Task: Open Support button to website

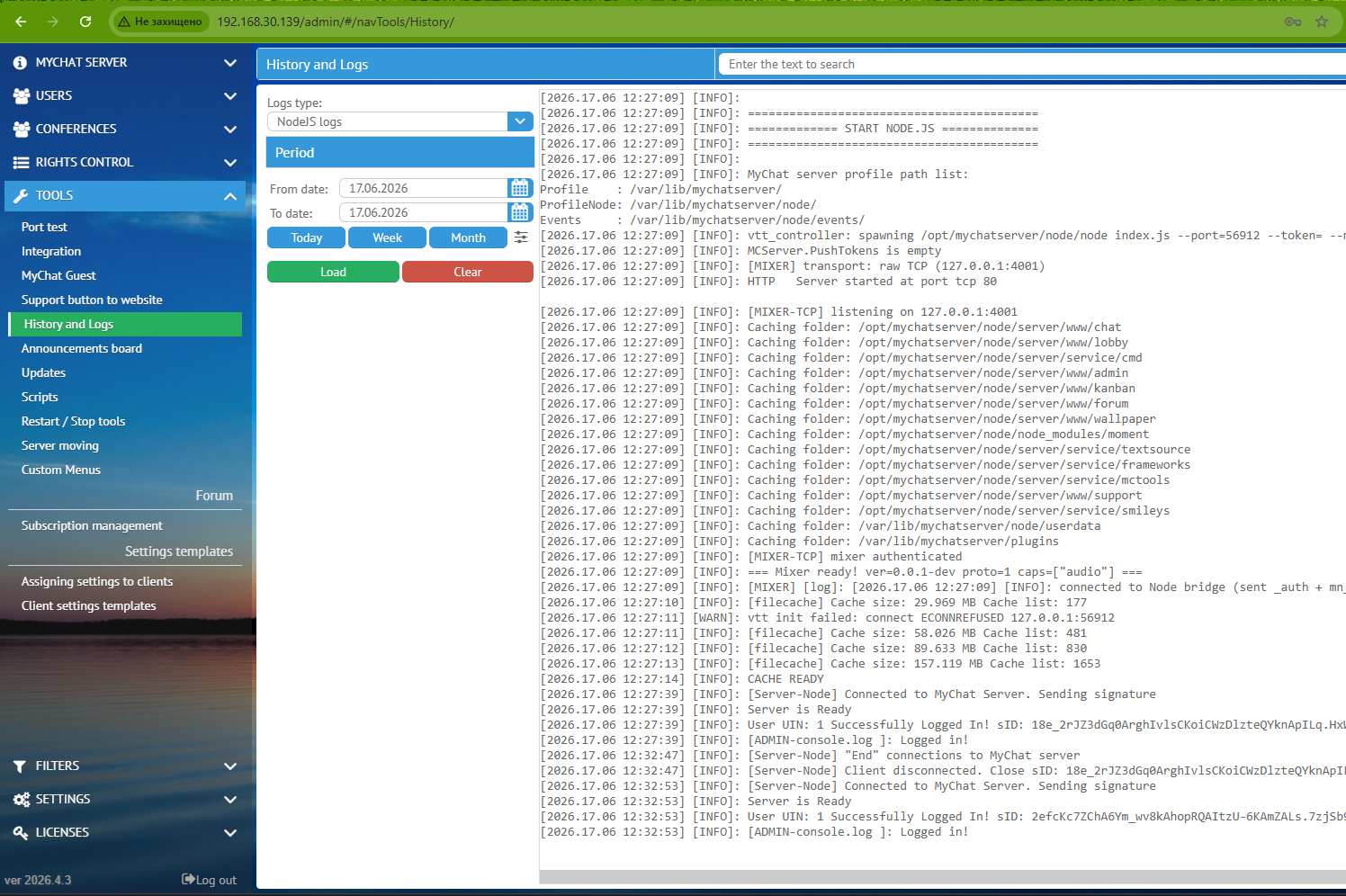Action: coord(92,300)
